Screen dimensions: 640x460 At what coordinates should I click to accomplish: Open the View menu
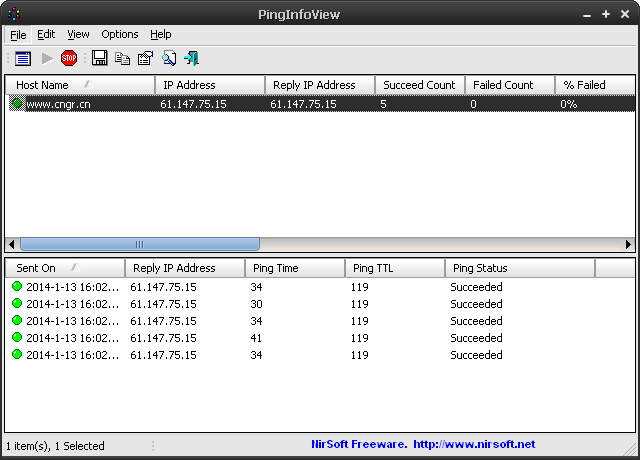(78, 34)
